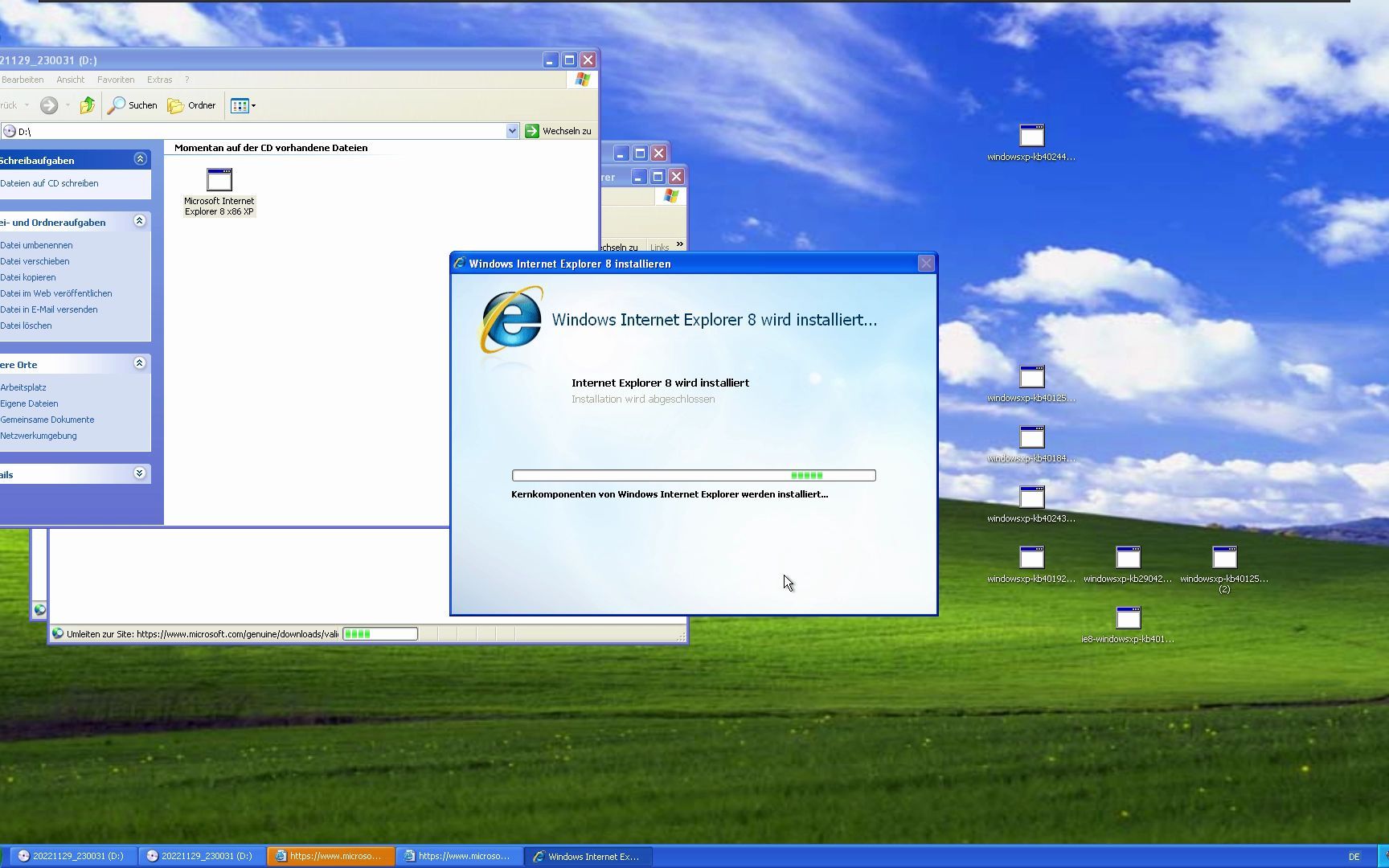Open the Ansicht menu
This screenshot has height=868, width=1389.
(x=71, y=80)
